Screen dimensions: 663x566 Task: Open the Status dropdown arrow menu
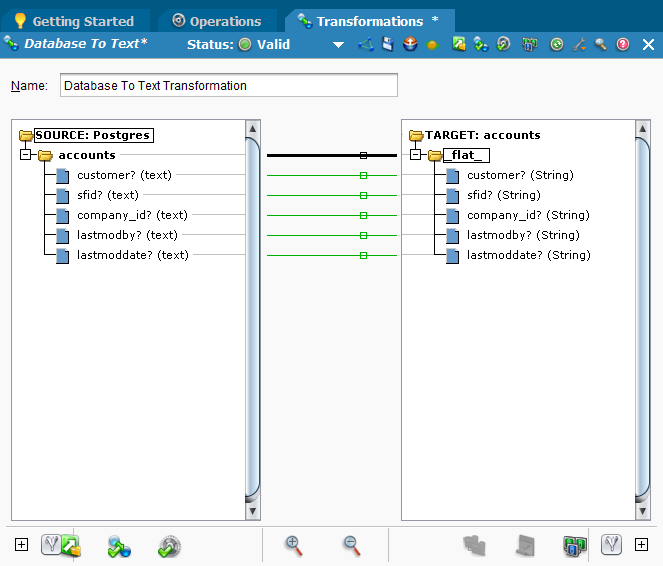(338, 45)
